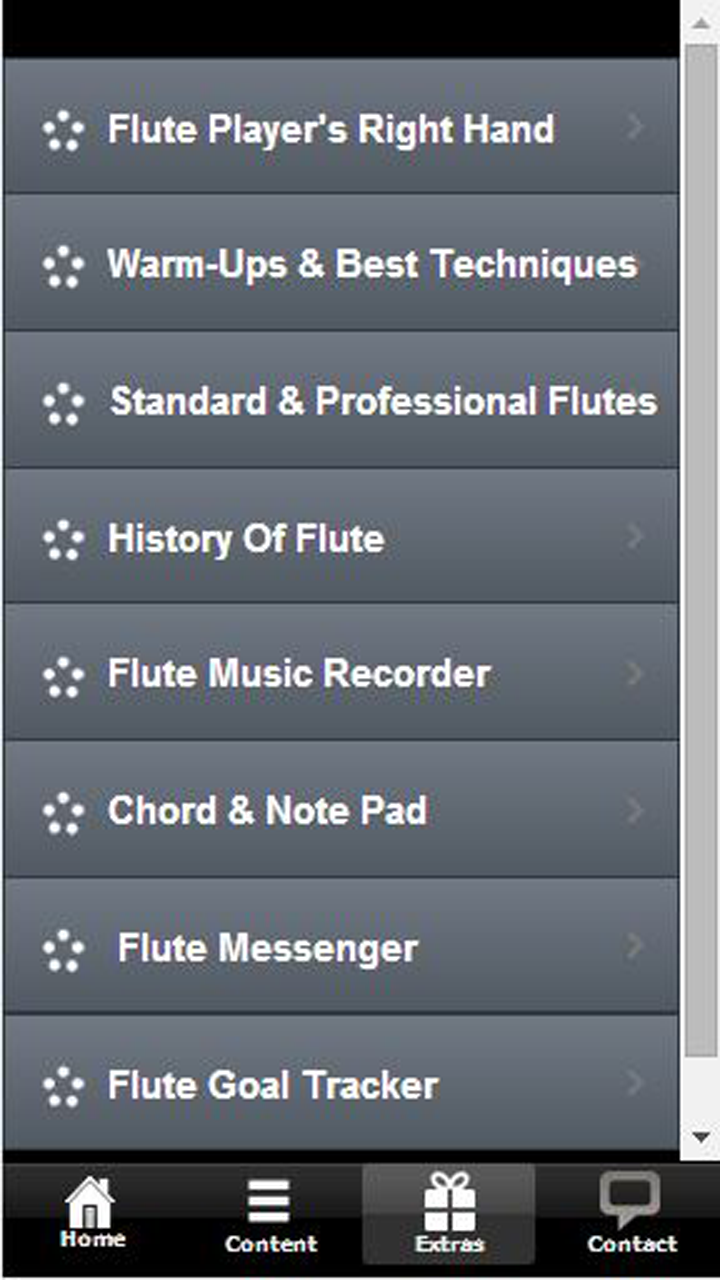Expand chevron on History Of Flute row
720x1280 pixels.
[636, 537]
